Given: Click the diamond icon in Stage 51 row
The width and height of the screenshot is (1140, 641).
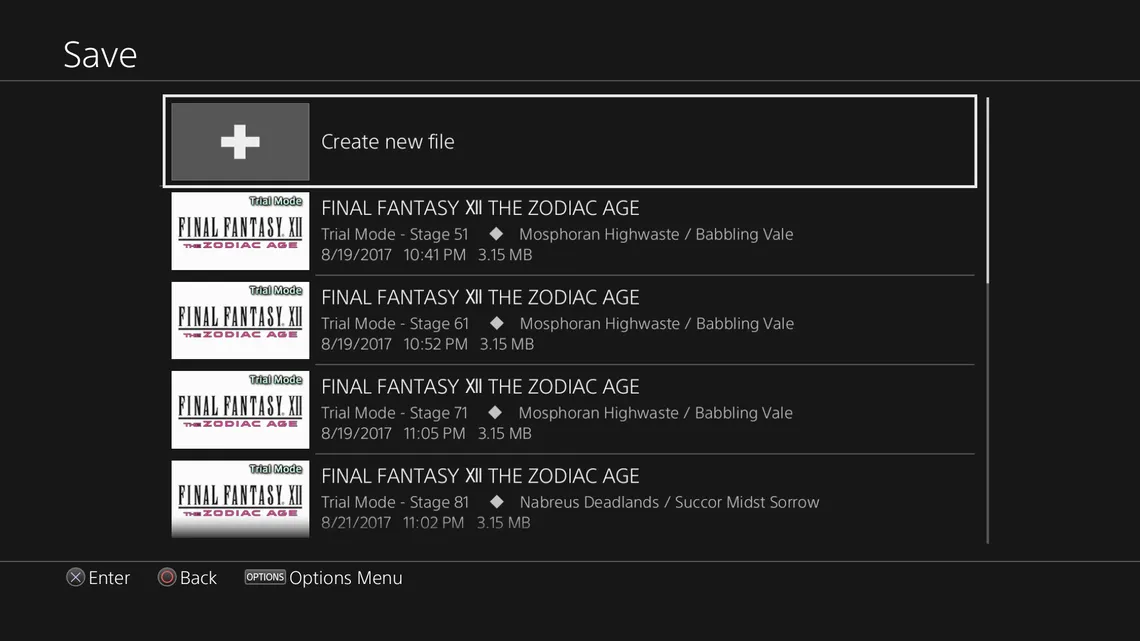Looking at the screenshot, I should click(x=494, y=234).
